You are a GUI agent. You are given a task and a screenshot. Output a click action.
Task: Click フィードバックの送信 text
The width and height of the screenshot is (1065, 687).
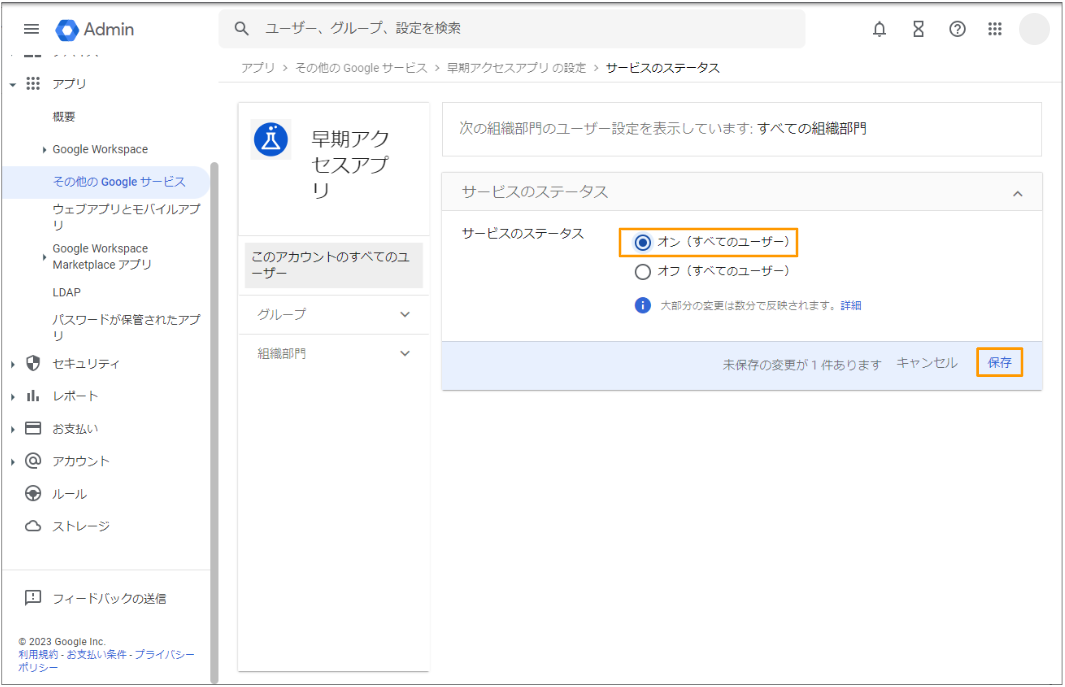[x=109, y=599]
